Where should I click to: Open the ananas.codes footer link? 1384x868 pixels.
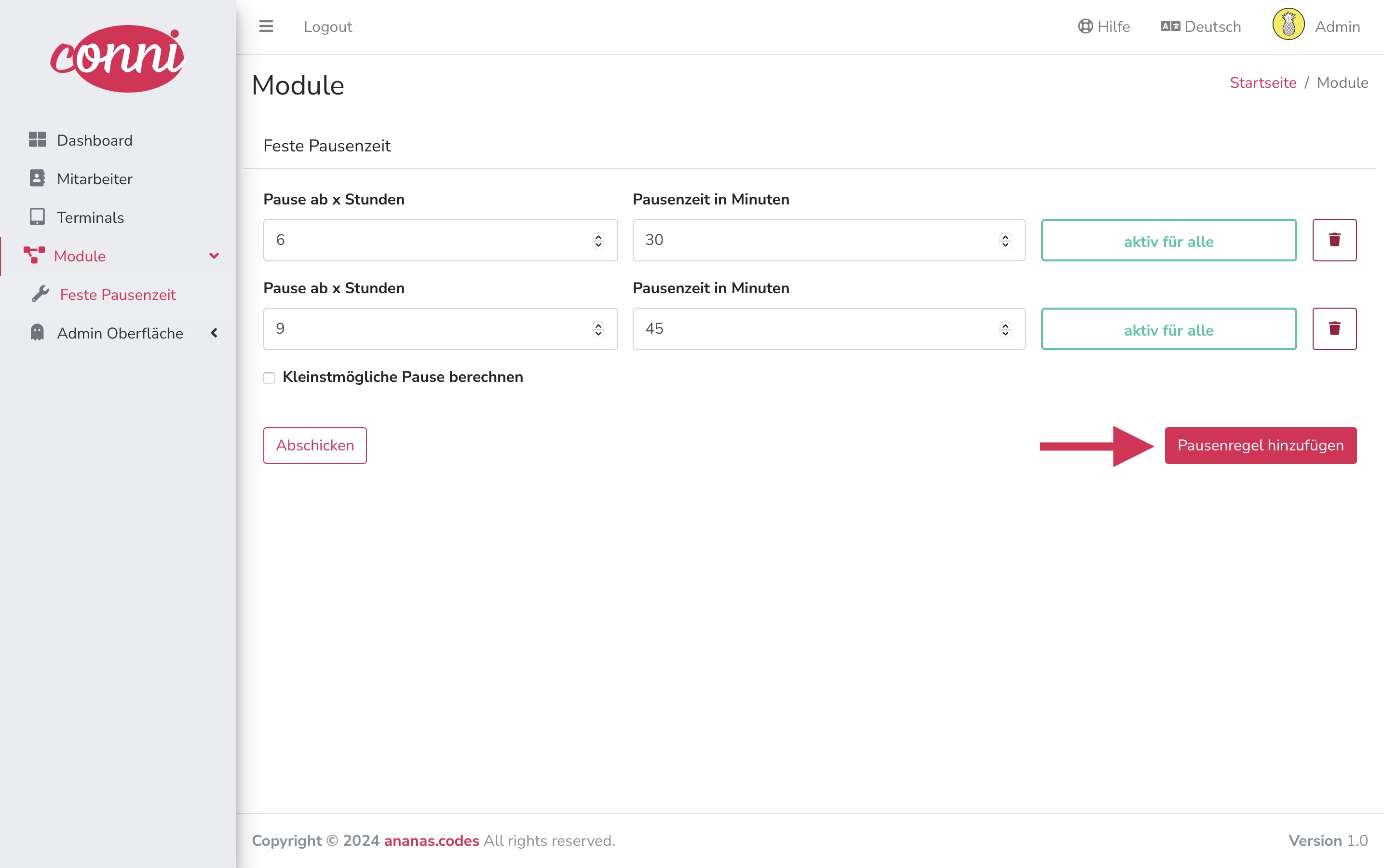431,841
